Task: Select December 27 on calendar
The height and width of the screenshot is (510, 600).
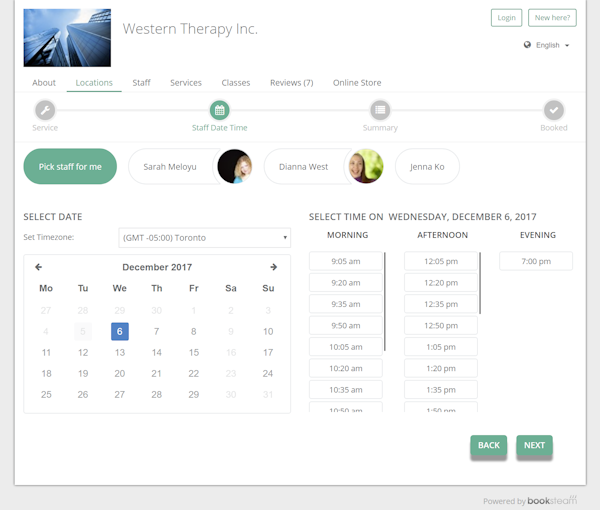Action: coord(120,394)
